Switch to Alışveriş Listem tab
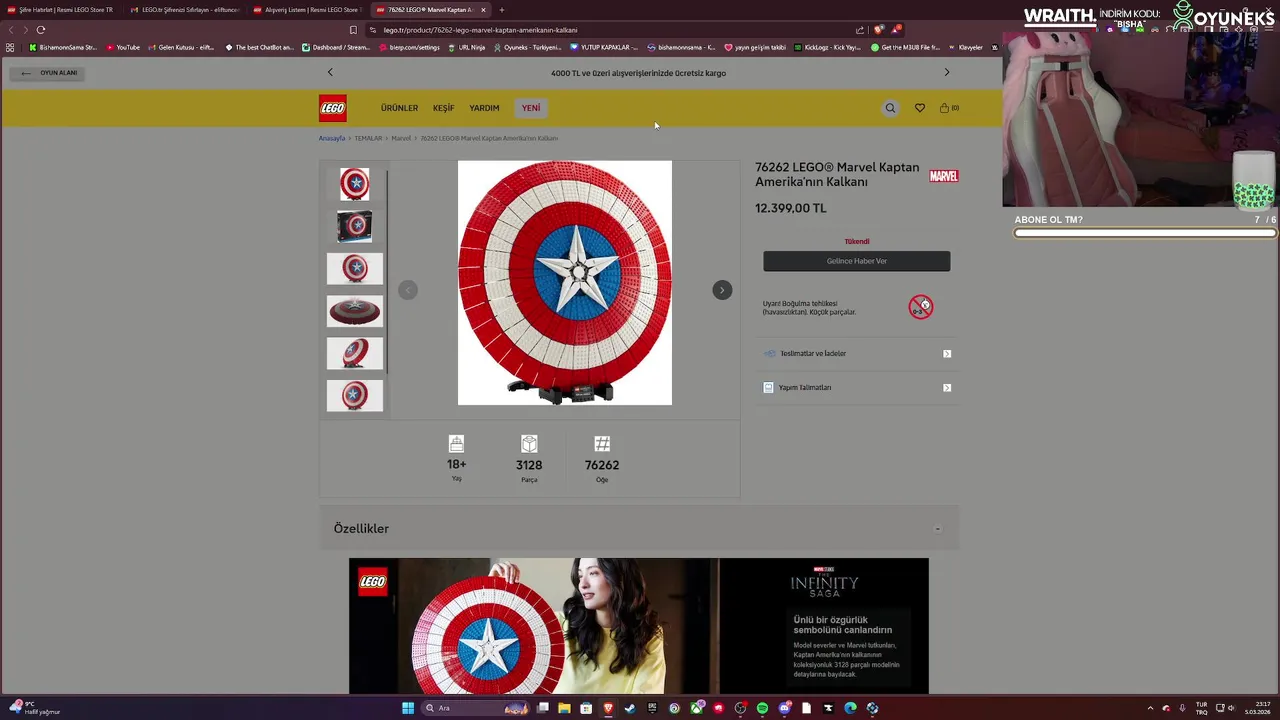Screen dimensions: 1280x720 point(306,10)
